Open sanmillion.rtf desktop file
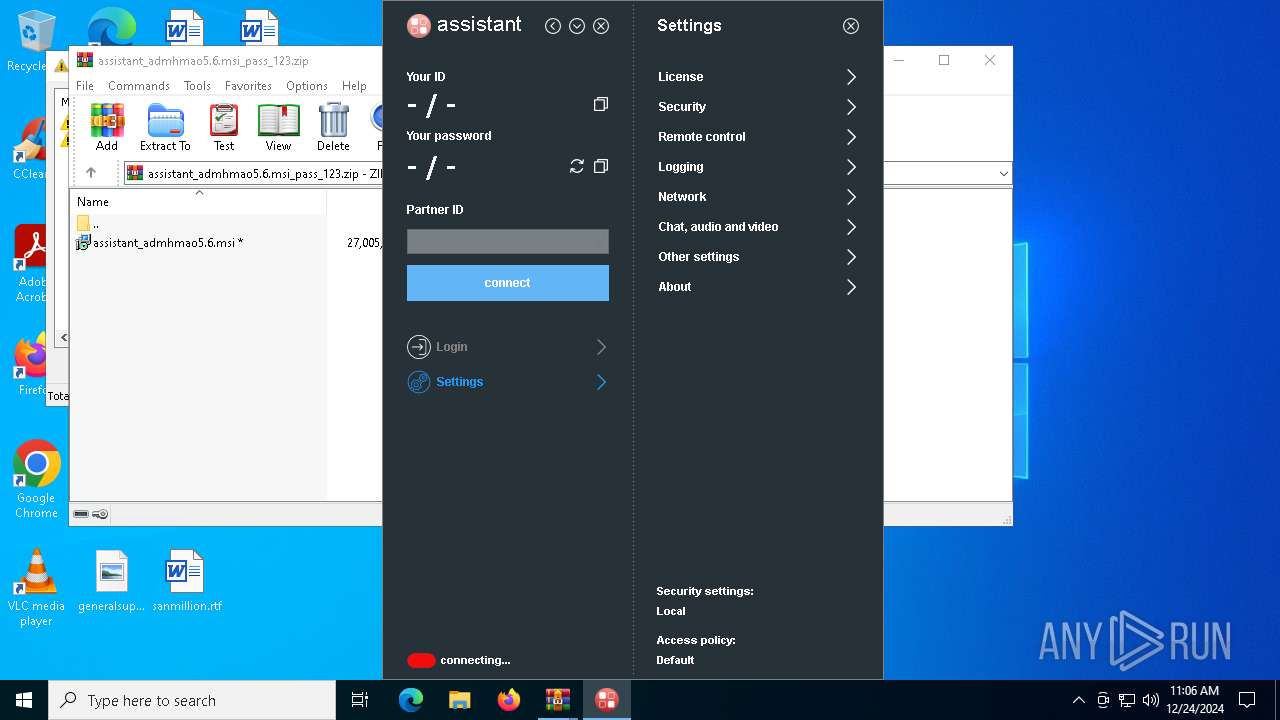Image resolution: width=1280 pixels, height=720 pixels. pyautogui.click(x=186, y=582)
